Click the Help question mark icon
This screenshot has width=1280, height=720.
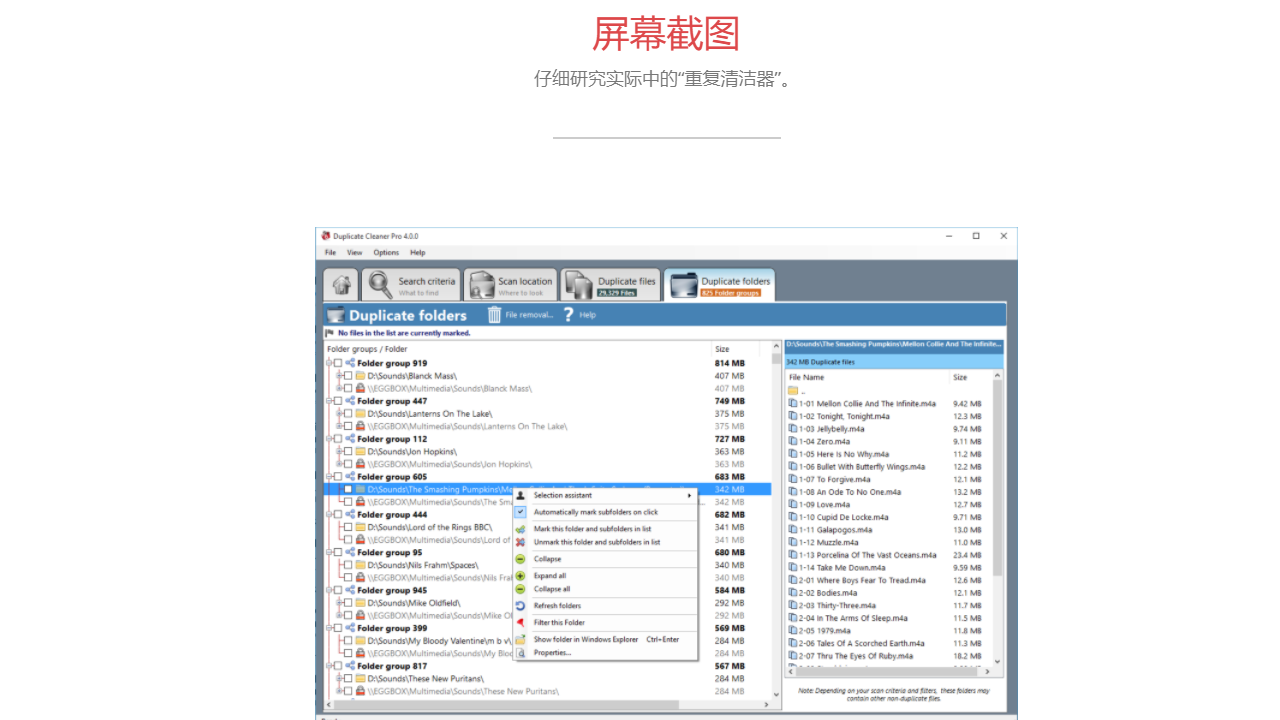click(567, 315)
